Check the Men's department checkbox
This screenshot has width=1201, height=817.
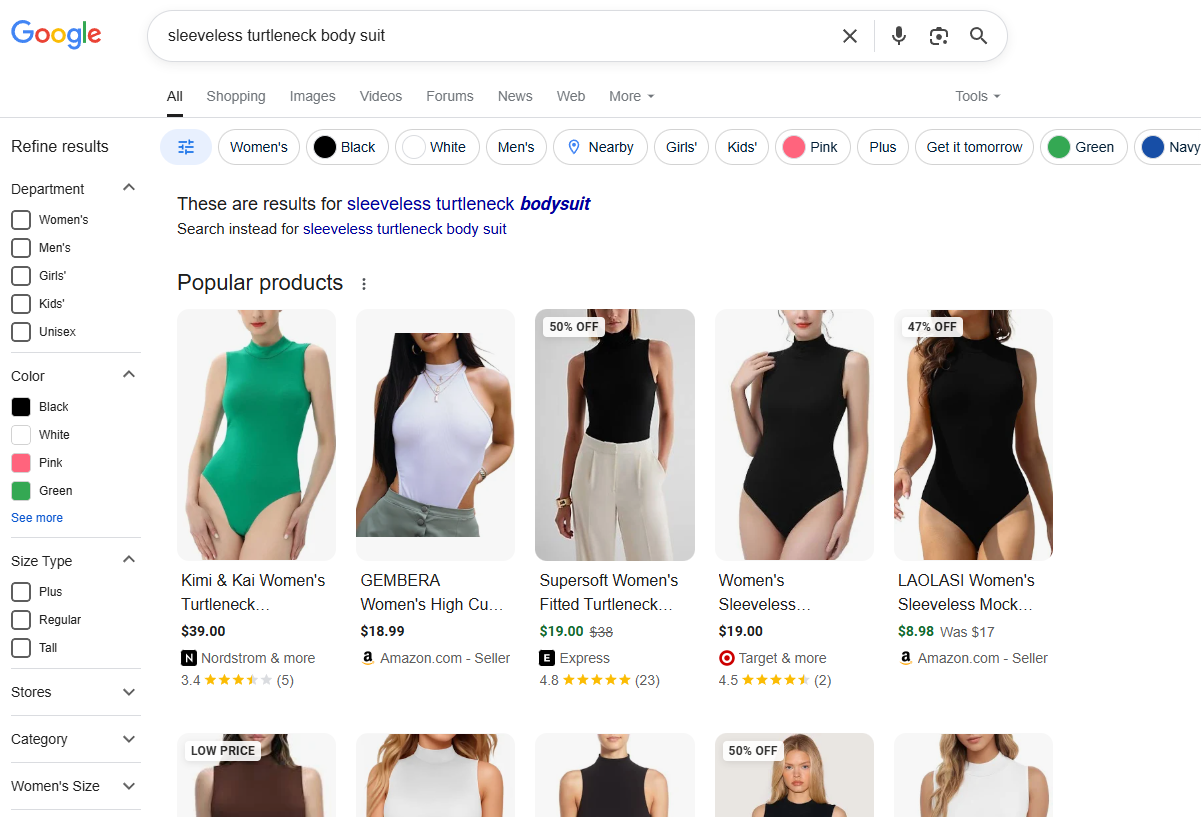point(21,248)
